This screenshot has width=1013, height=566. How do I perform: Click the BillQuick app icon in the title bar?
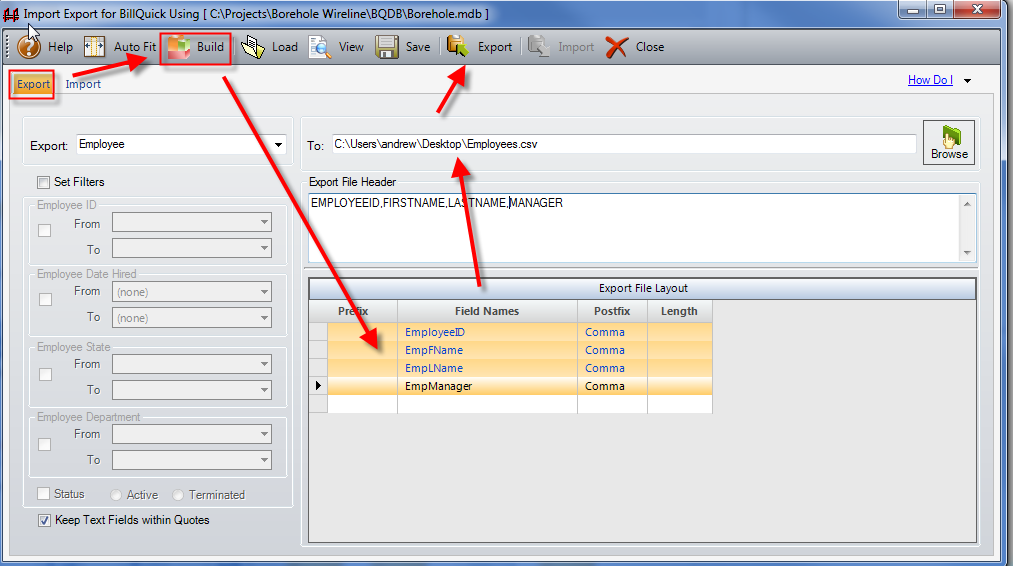11,14
